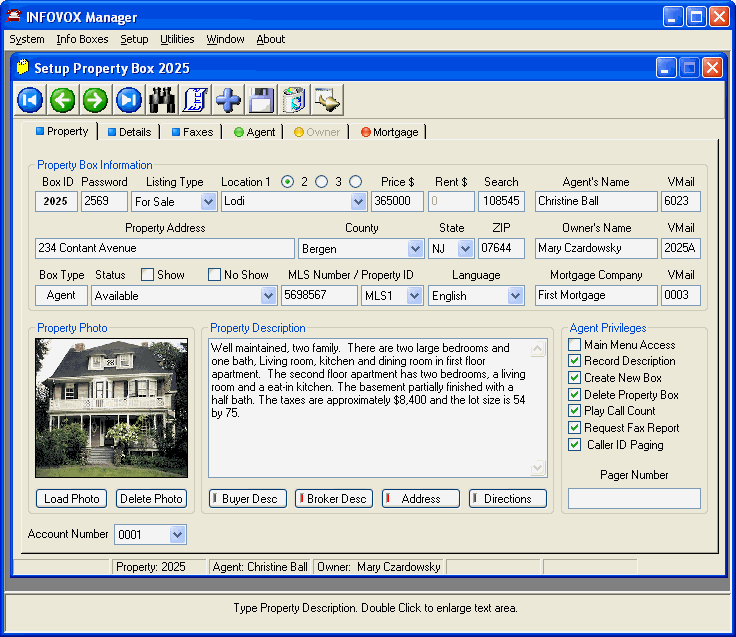This screenshot has width=736, height=637.
Task: Click the green previous record arrow
Action: pos(62,100)
